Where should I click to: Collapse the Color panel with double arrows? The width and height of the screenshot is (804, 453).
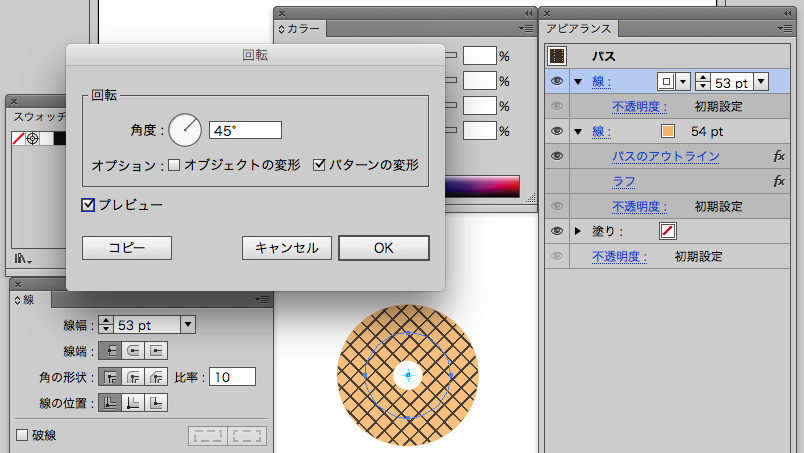click(x=528, y=13)
